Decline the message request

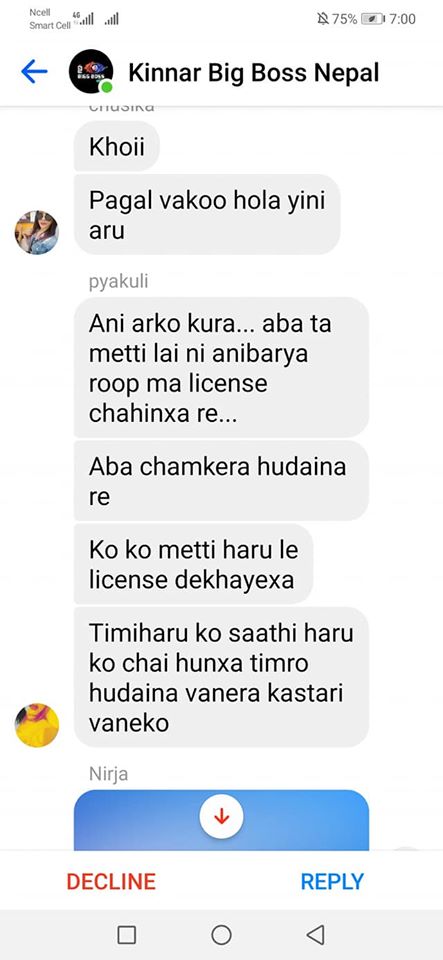(x=111, y=881)
